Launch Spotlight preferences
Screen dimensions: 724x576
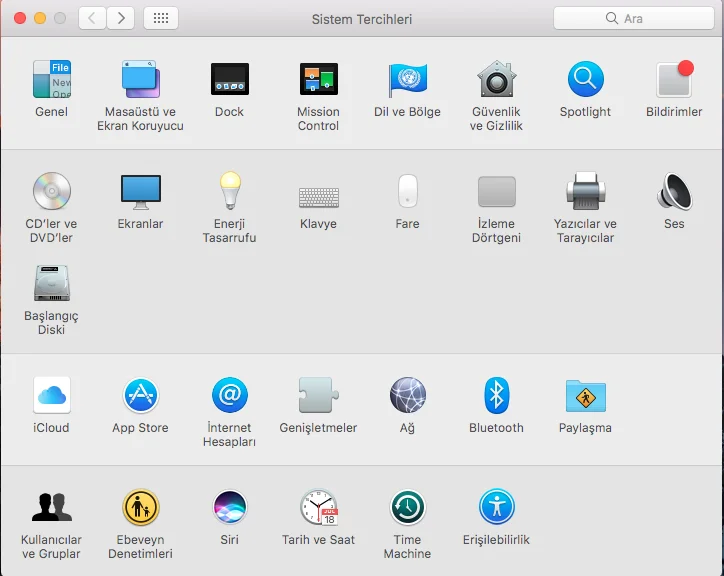(x=585, y=80)
